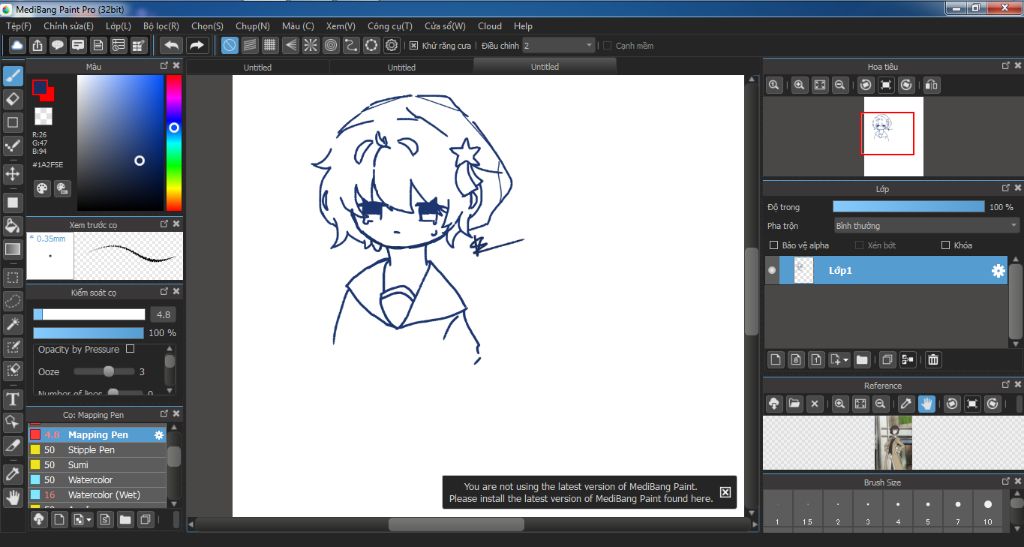
Task: Flip view in the Navigator panel
Action: pyautogui.click(x=932, y=85)
